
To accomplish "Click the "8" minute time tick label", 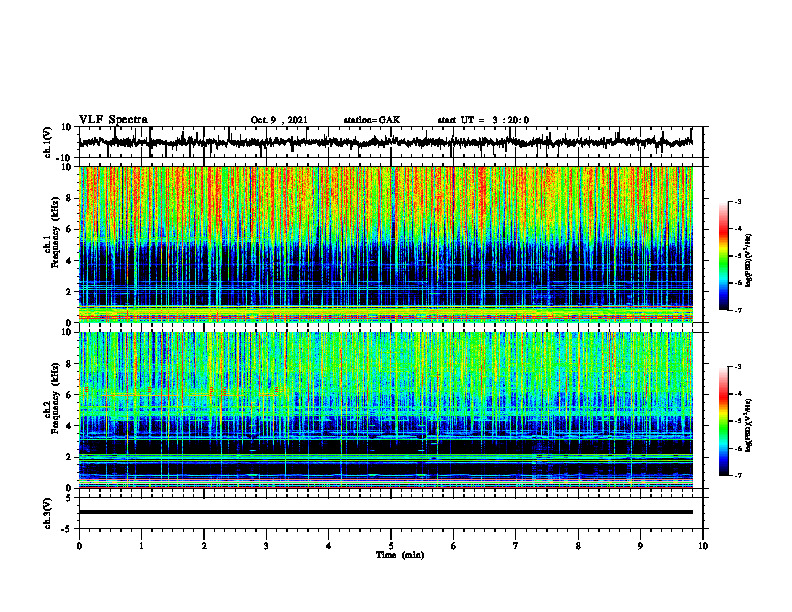I will click(578, 546).
